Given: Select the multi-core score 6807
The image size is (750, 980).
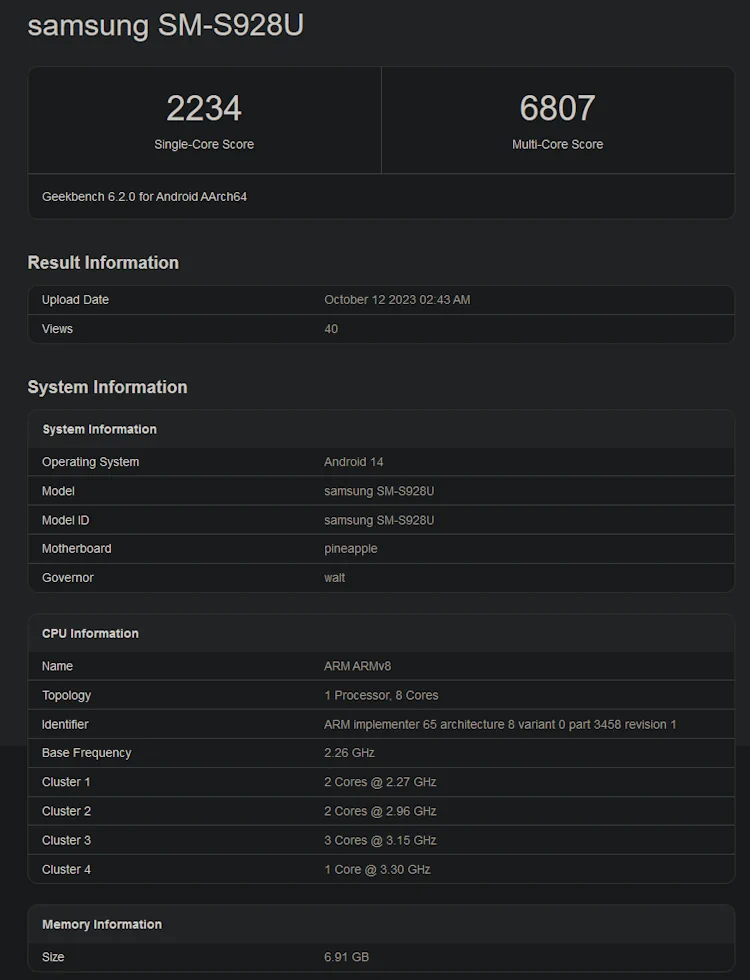Looking at the screenshot, I should click(x=558, y=108).
